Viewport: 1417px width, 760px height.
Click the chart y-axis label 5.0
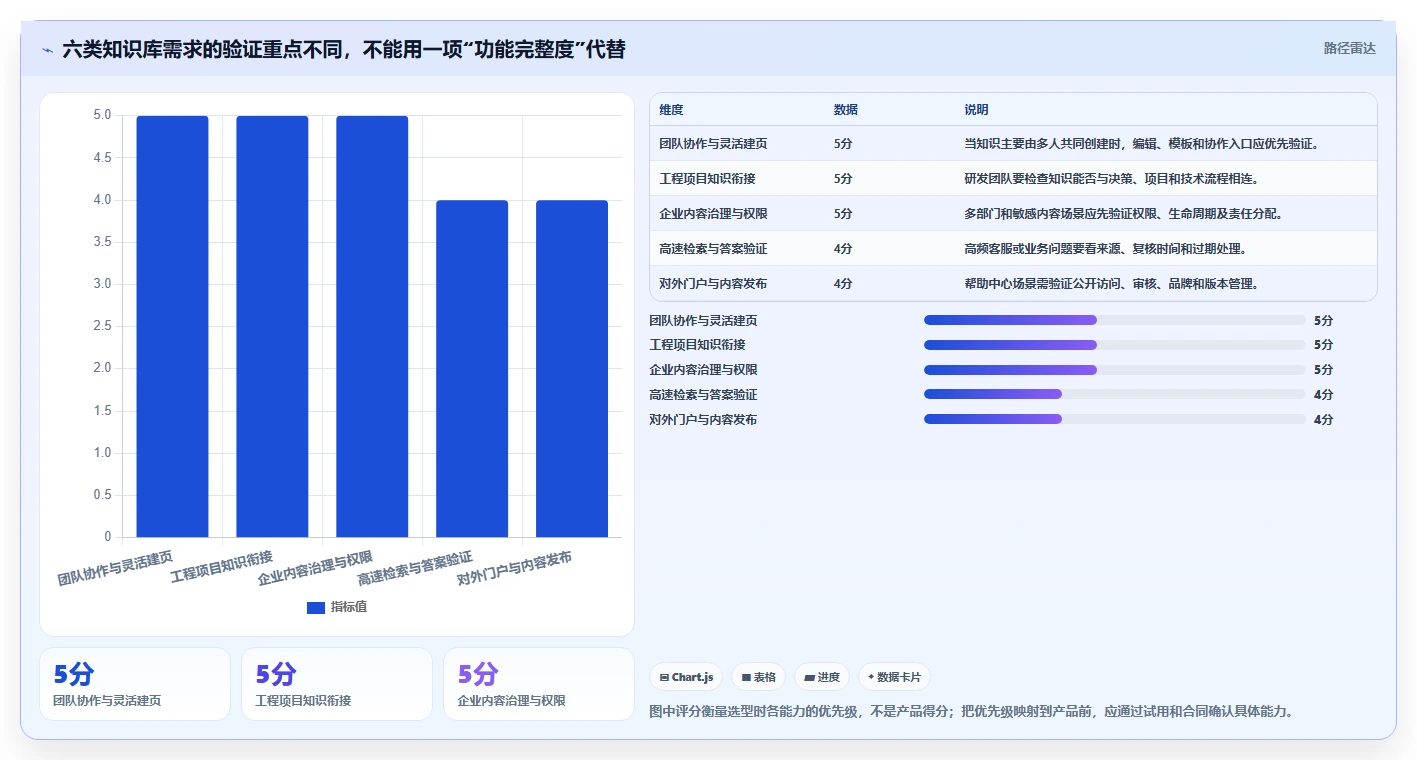click(102, 115)
